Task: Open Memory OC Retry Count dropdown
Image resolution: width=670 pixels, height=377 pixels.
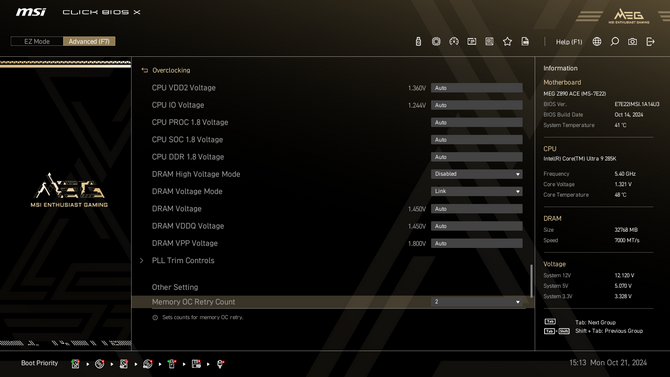Action: 476,302
